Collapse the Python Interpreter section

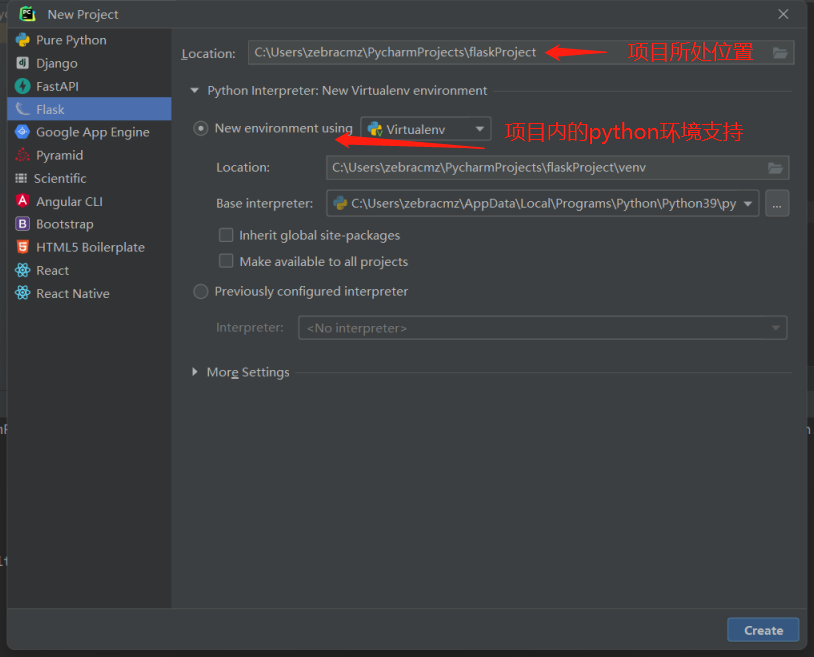pos(195,90)
